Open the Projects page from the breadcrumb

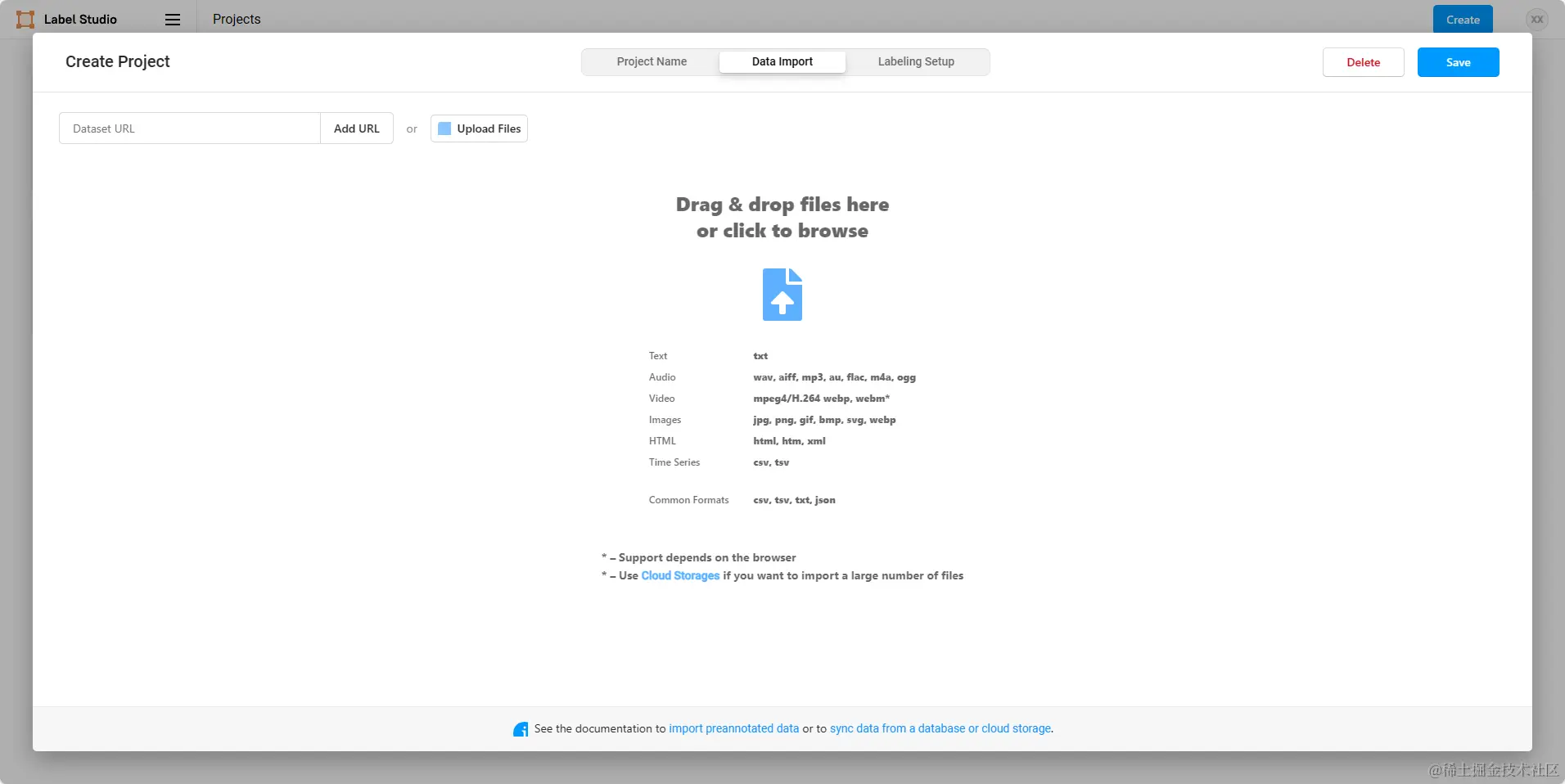[236, 19]
